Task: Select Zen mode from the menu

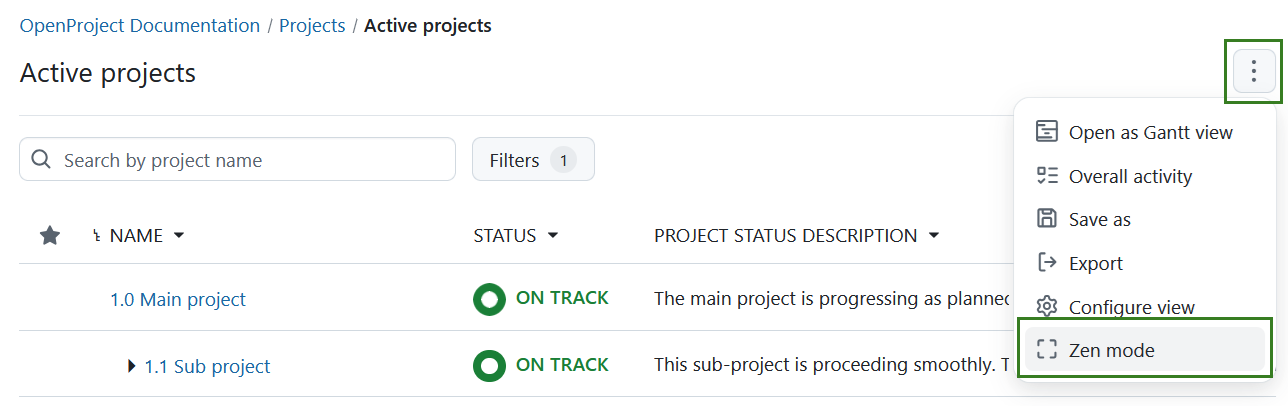Action: tap(1111, 350)
